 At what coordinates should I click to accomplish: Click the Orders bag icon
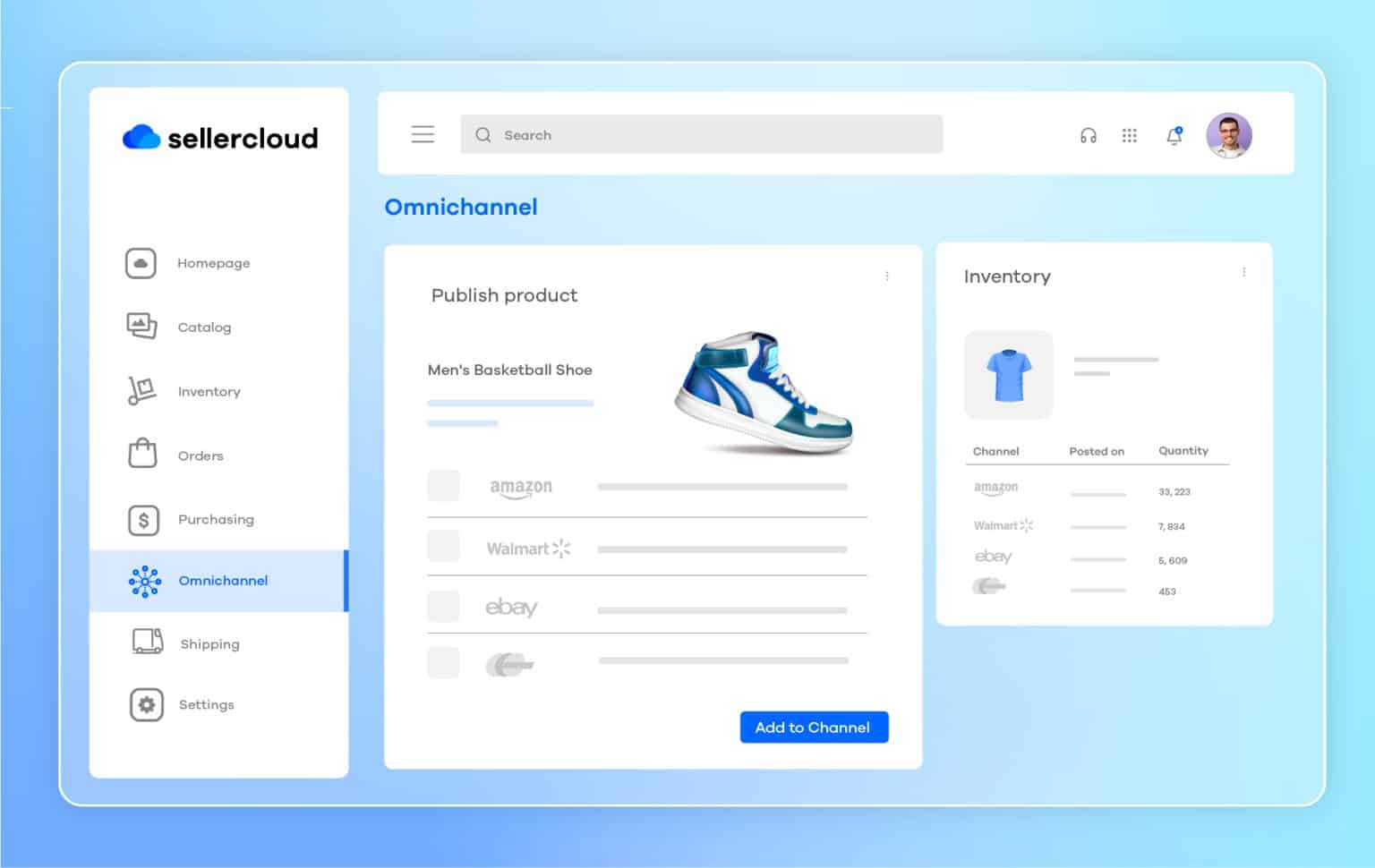[x=141, y=455]
